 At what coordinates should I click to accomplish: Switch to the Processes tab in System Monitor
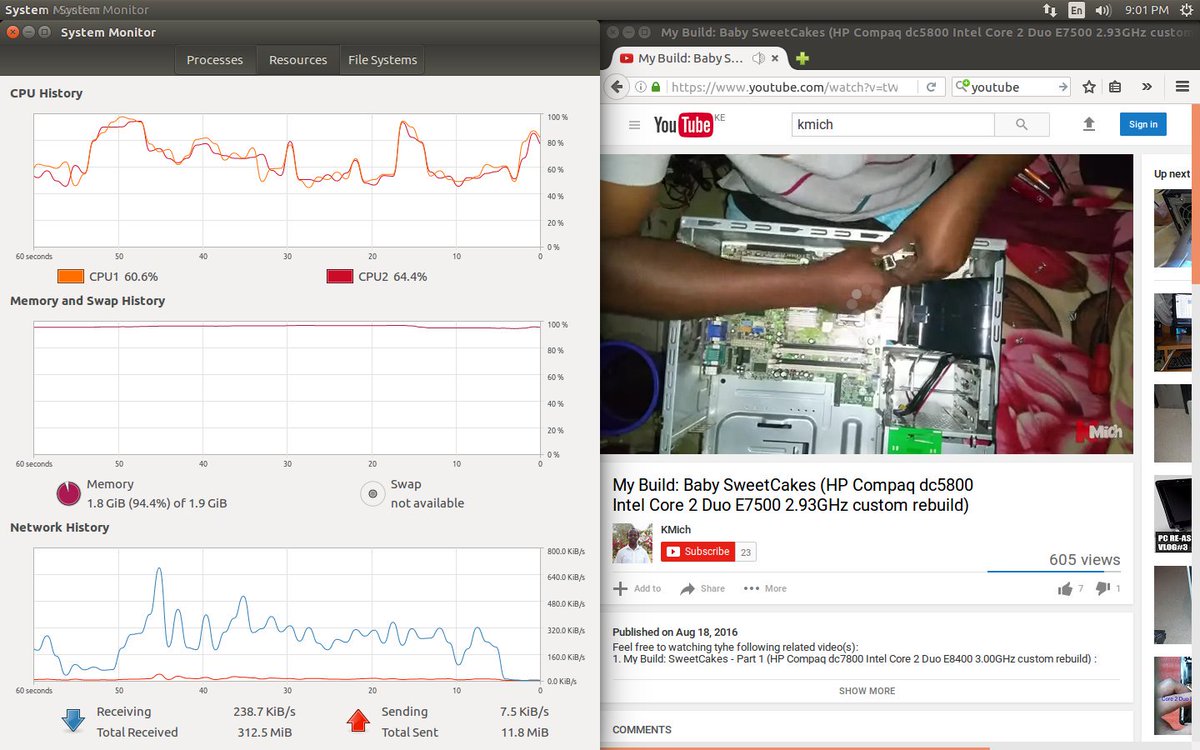214,60
